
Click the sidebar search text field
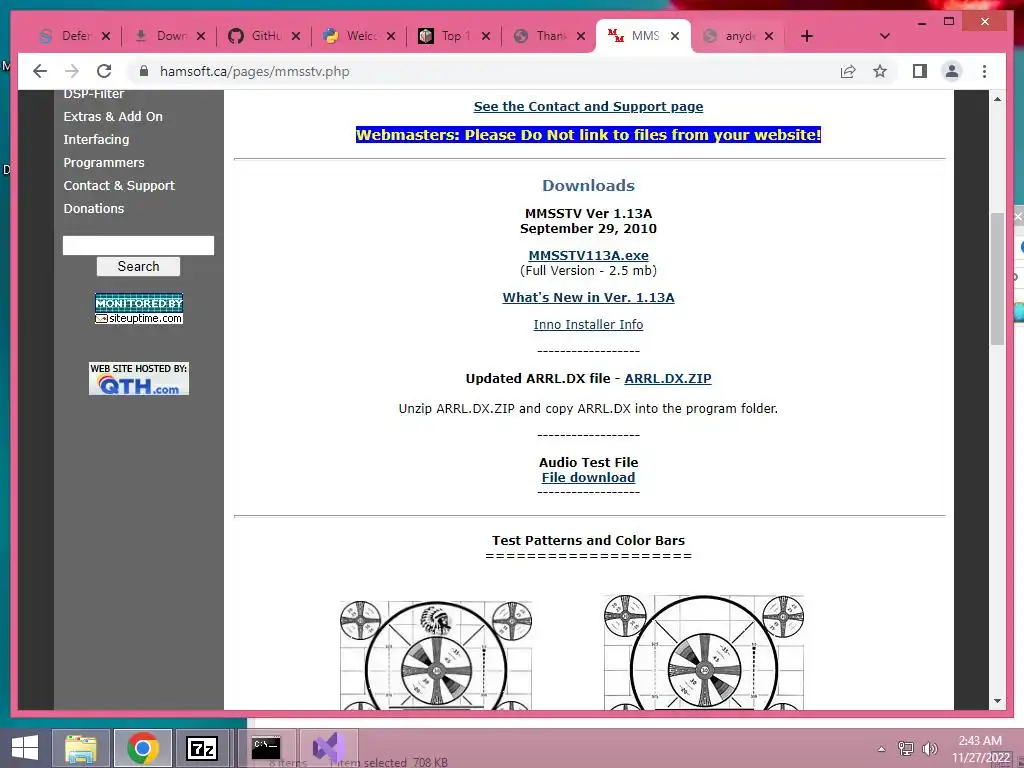tap(138, 246)
